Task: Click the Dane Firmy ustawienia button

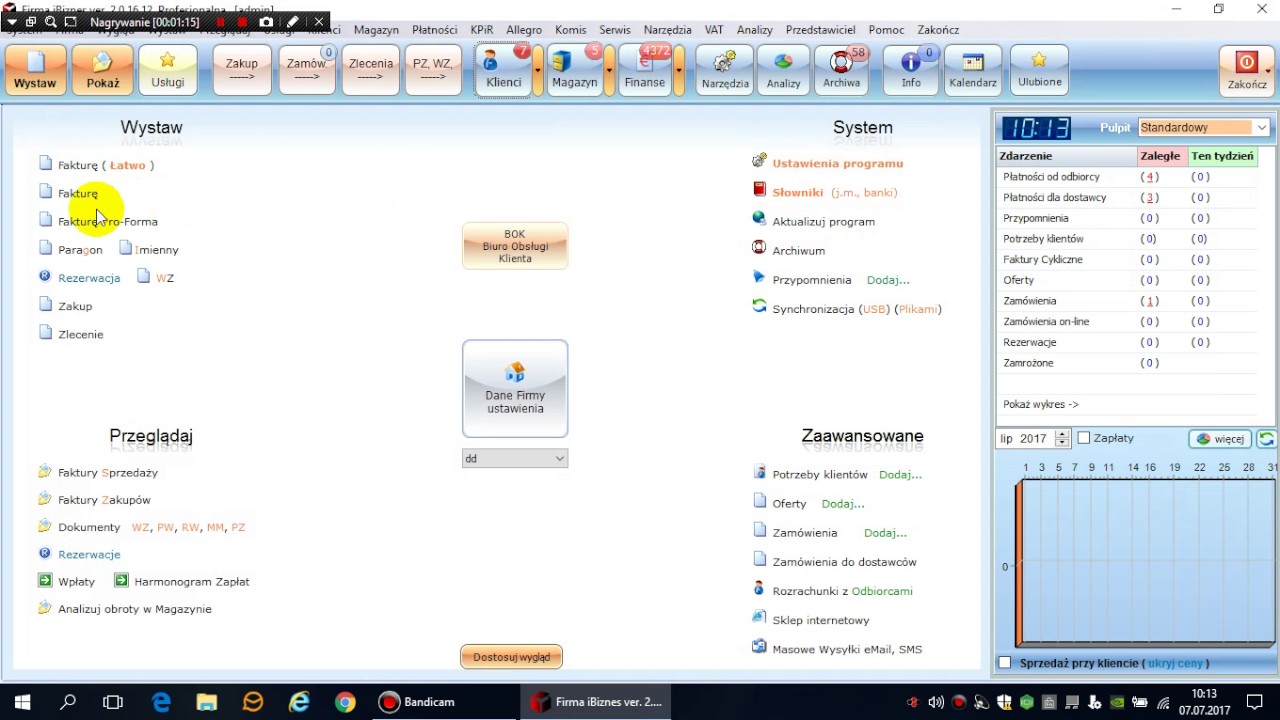Action: [515, 389]
